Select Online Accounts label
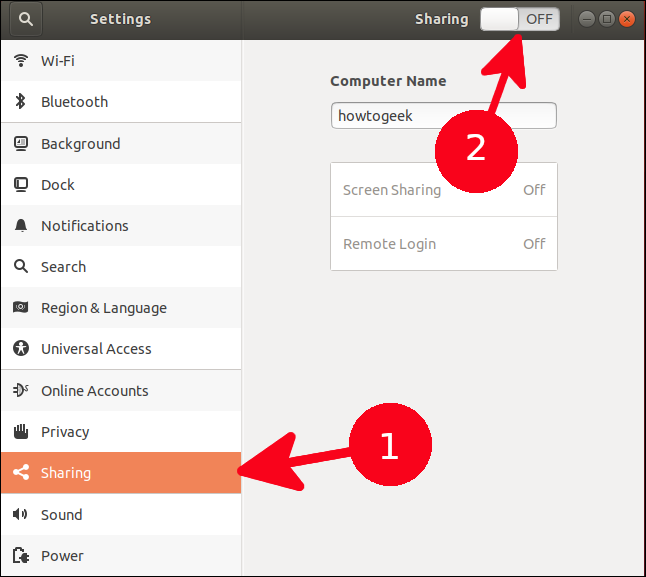Viewport: 646px width, 577px height. pyautogui.click(x=94, y=390)
